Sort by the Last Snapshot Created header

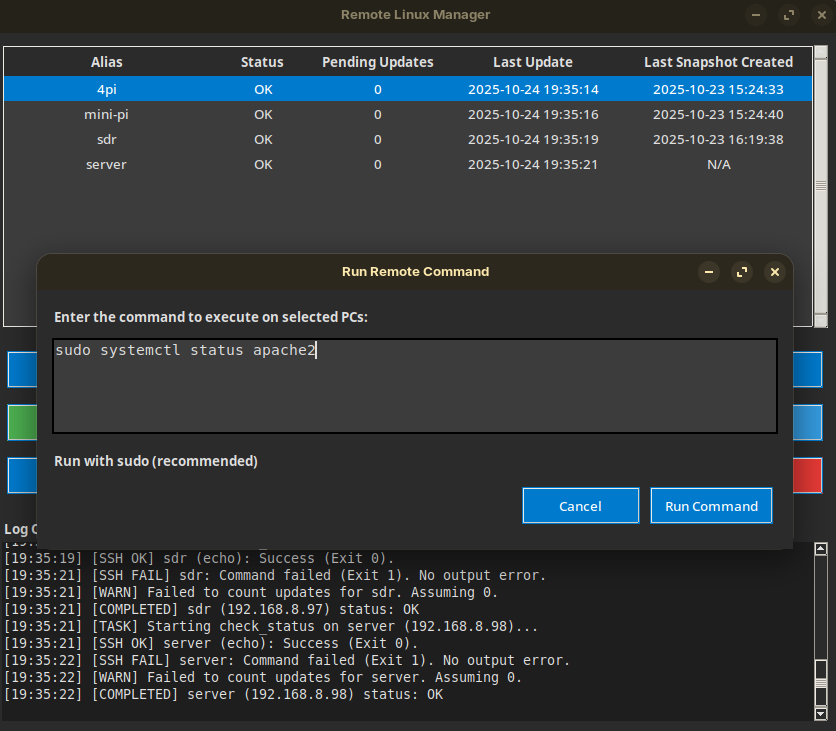[x=718, y=62]
